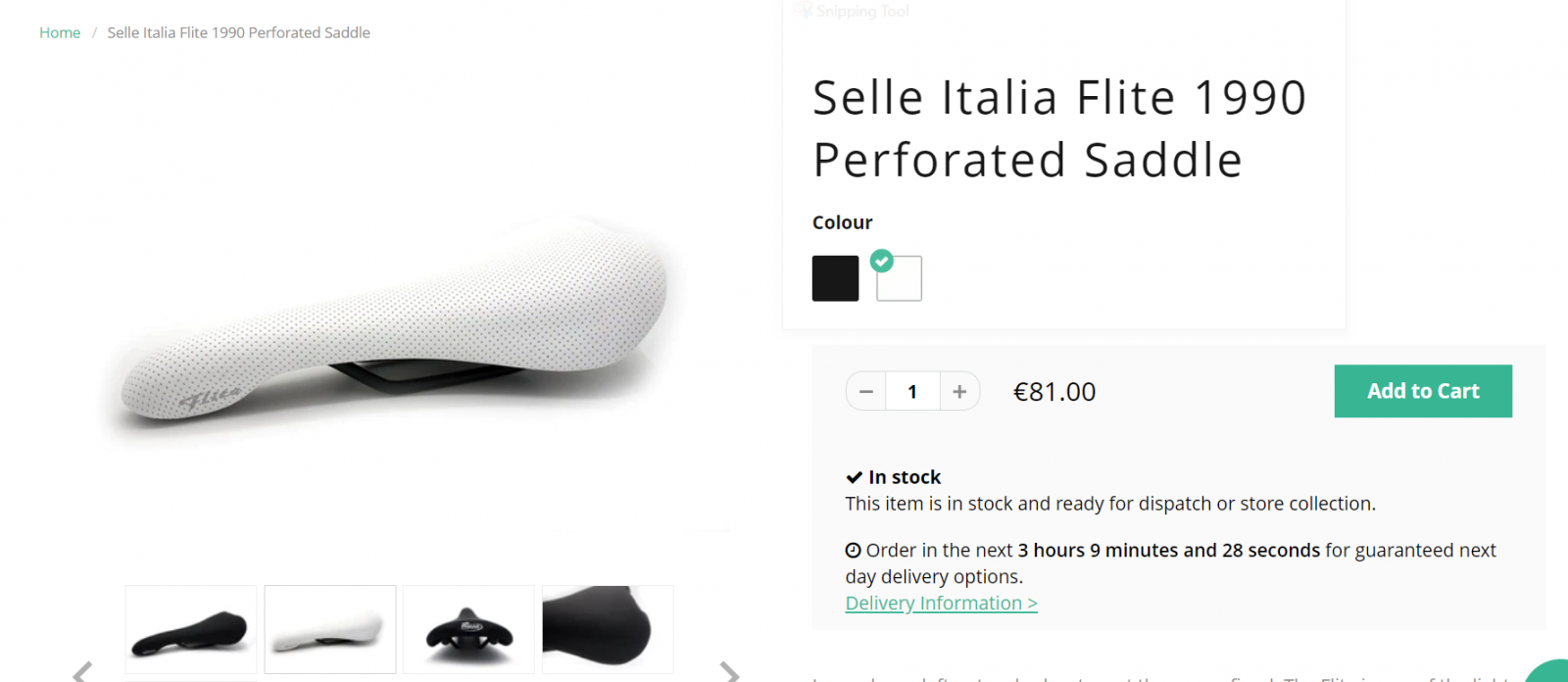This screenshot has width=1568, height=682.
Task: Click the quantity input field
Action: click(x=912, y=392)
